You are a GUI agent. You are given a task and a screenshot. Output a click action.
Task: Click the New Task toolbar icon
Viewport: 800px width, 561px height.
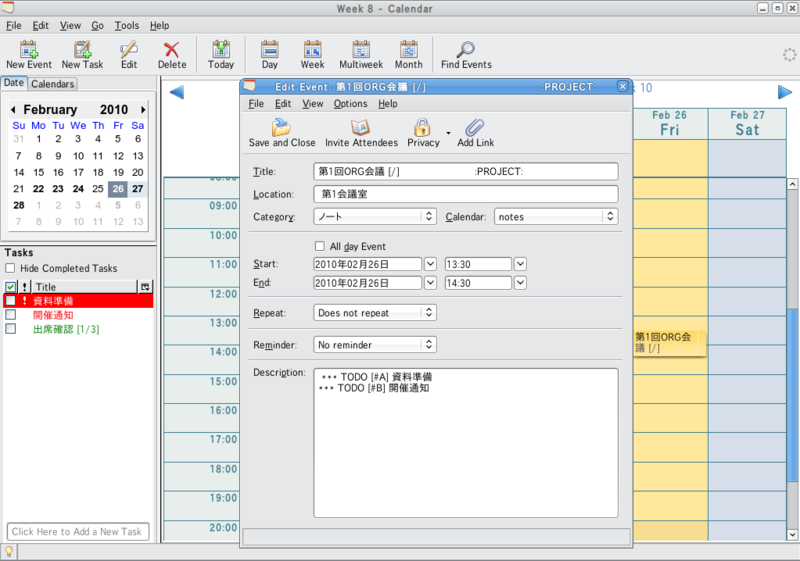(82, 50)
